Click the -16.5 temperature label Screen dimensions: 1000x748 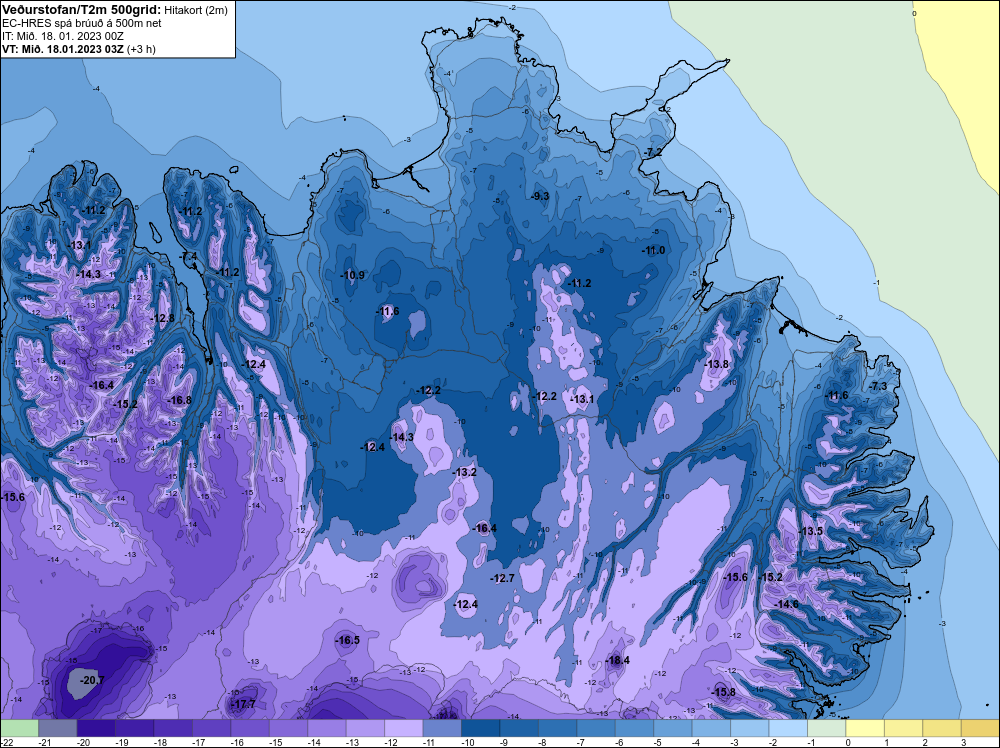pyautogui.click(x=349, y=640)
